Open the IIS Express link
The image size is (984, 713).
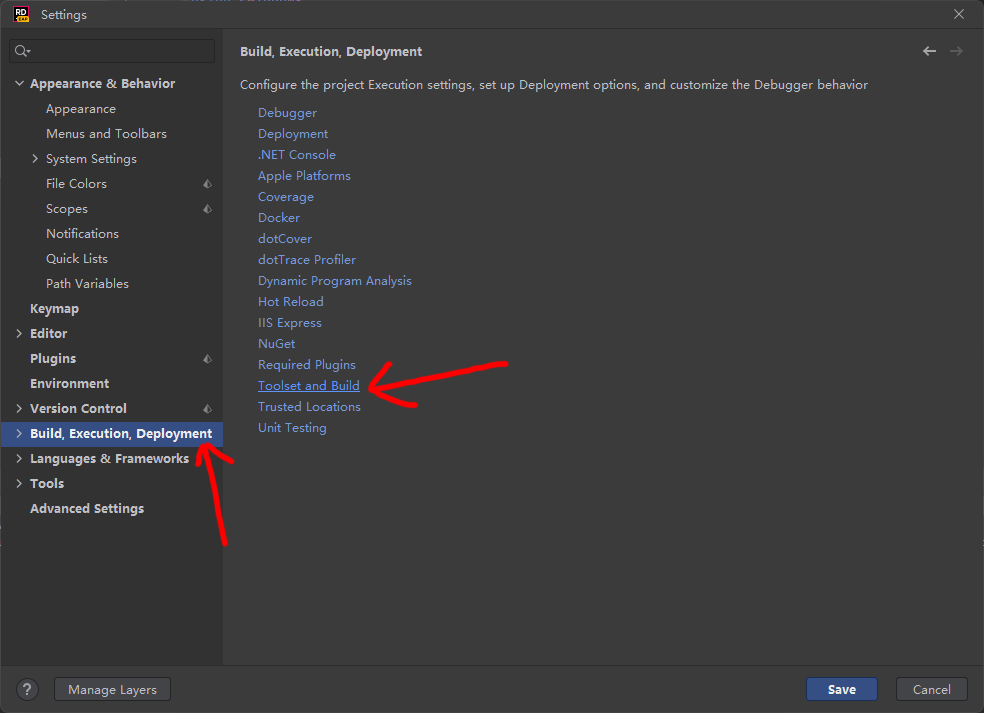pyautogui.click(x=289, y=323)
